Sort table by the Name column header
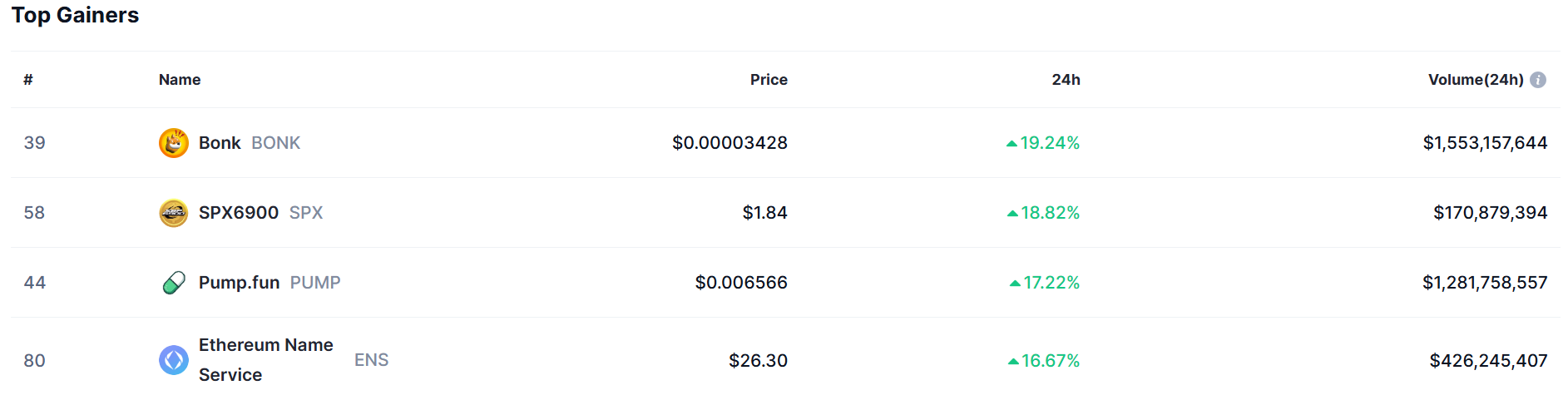1568x400 pixels. [180, 80]
